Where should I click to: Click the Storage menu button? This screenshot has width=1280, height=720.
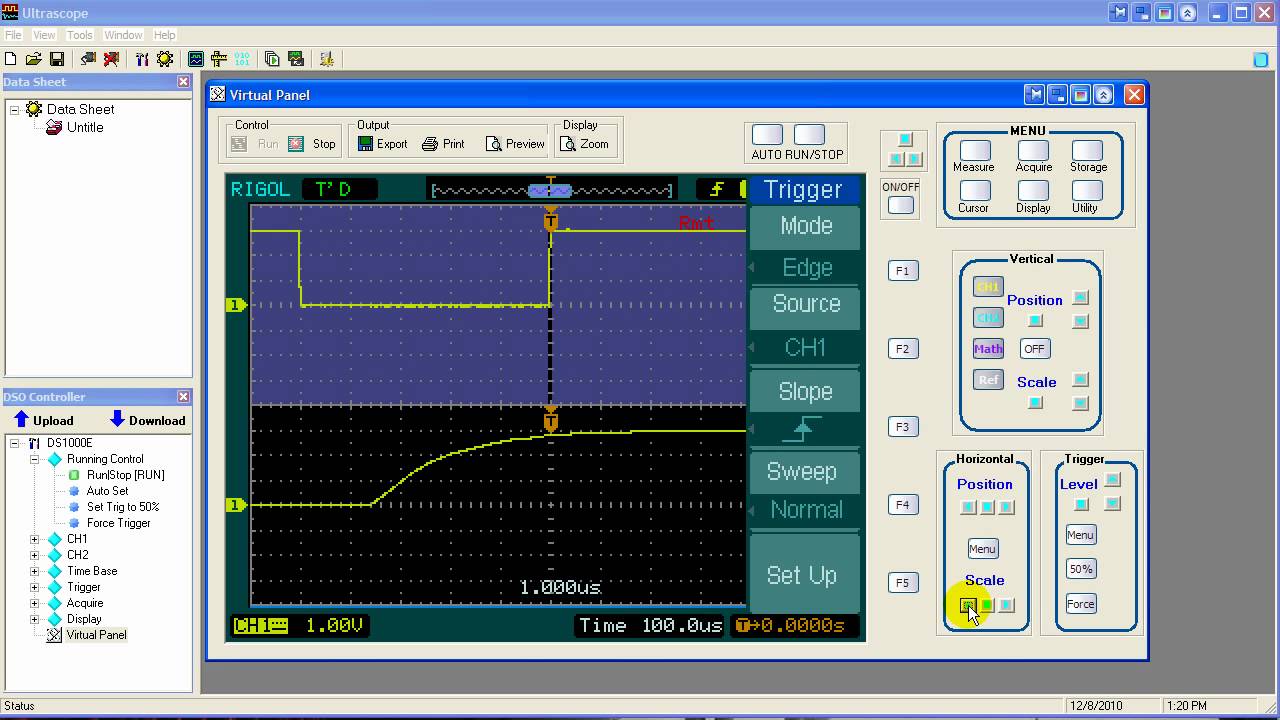(x=1087, y=149)
